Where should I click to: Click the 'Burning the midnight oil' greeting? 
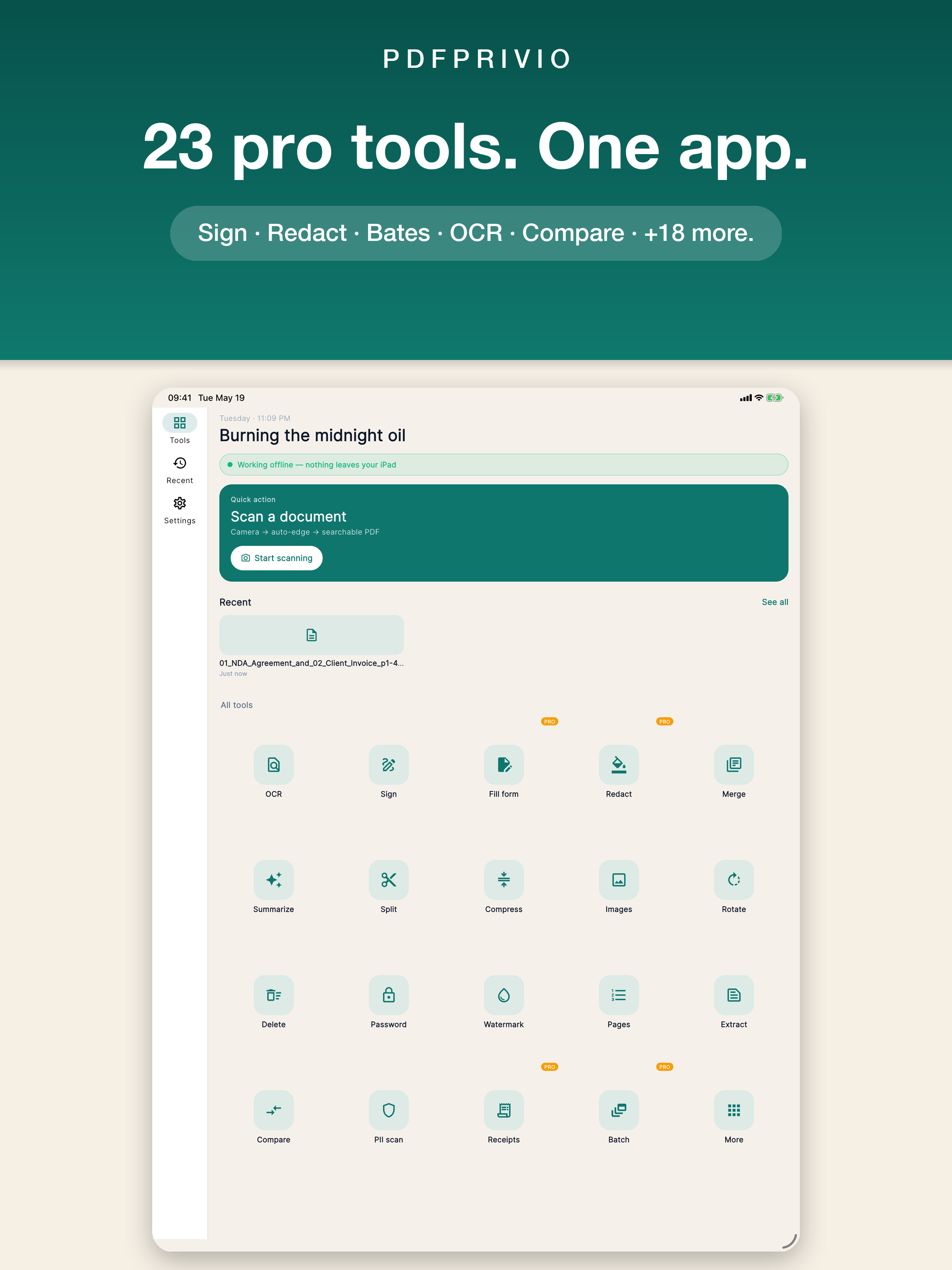[x=312, y=436]
